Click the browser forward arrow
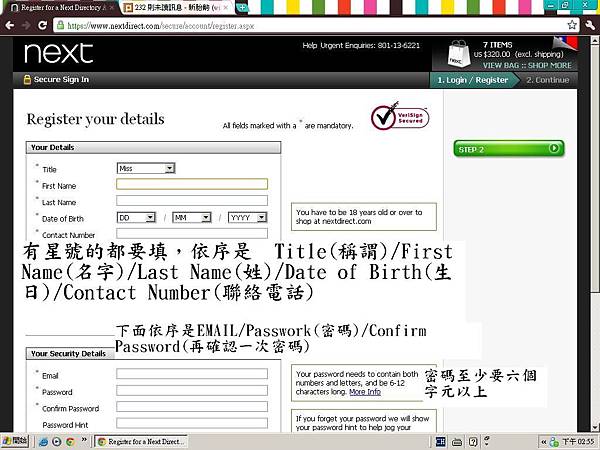Image resolution: width=600 pixels, height=450 pixels. click(26, 26)
